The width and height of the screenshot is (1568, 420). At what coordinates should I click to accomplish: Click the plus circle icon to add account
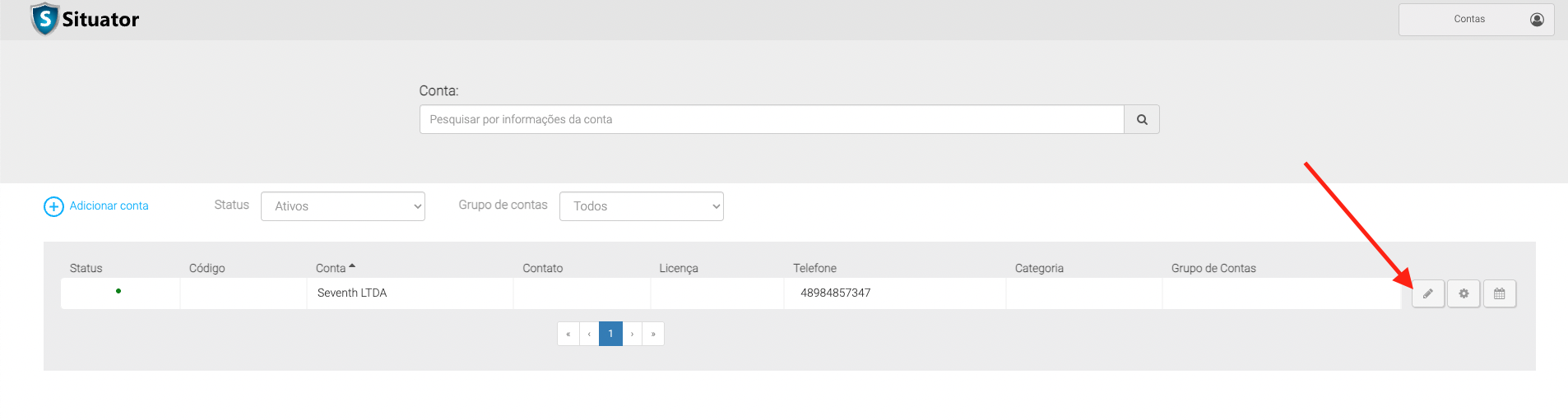[53, 206]
